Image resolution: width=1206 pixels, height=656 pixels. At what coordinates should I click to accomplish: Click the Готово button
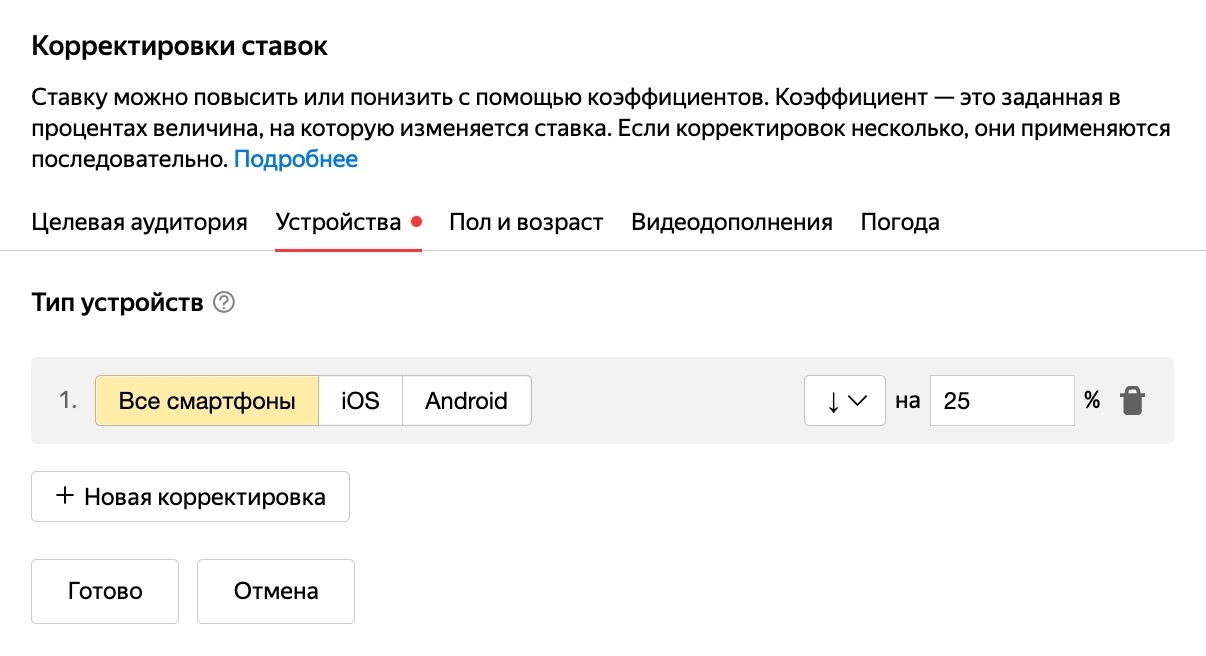click(x=104, y=591)
